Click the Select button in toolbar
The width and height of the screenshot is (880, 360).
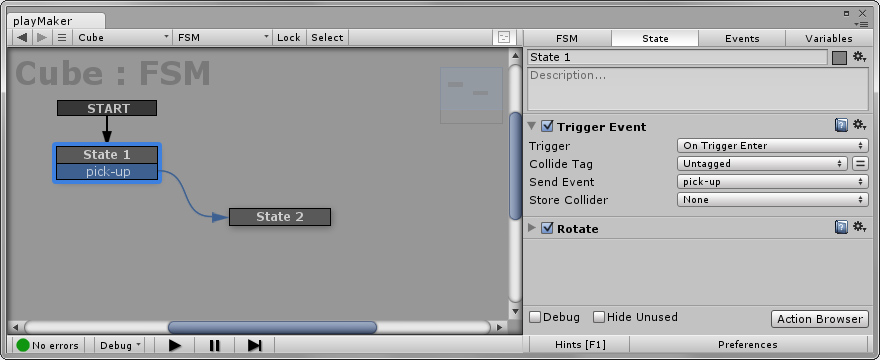(x=327, y=38)
